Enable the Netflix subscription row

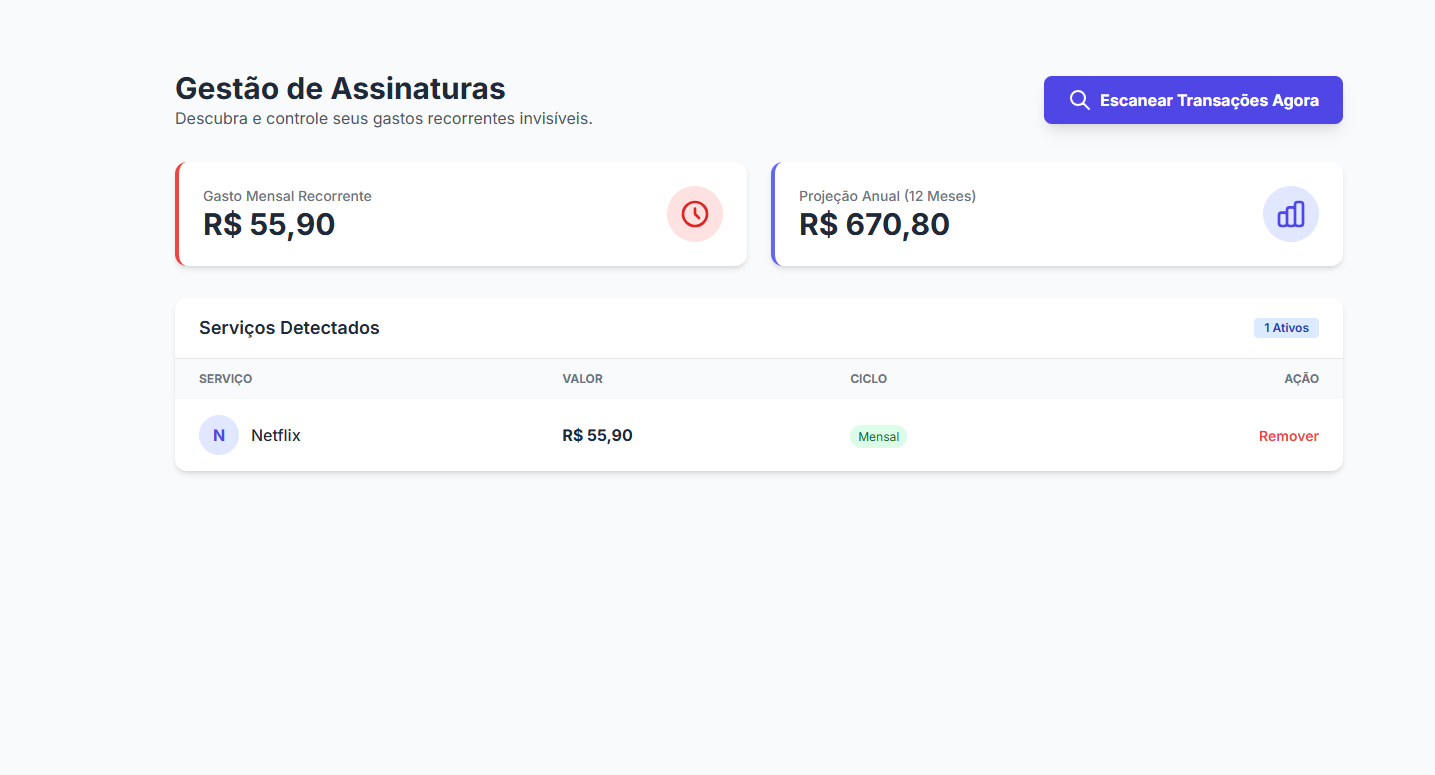click(700, 435)
